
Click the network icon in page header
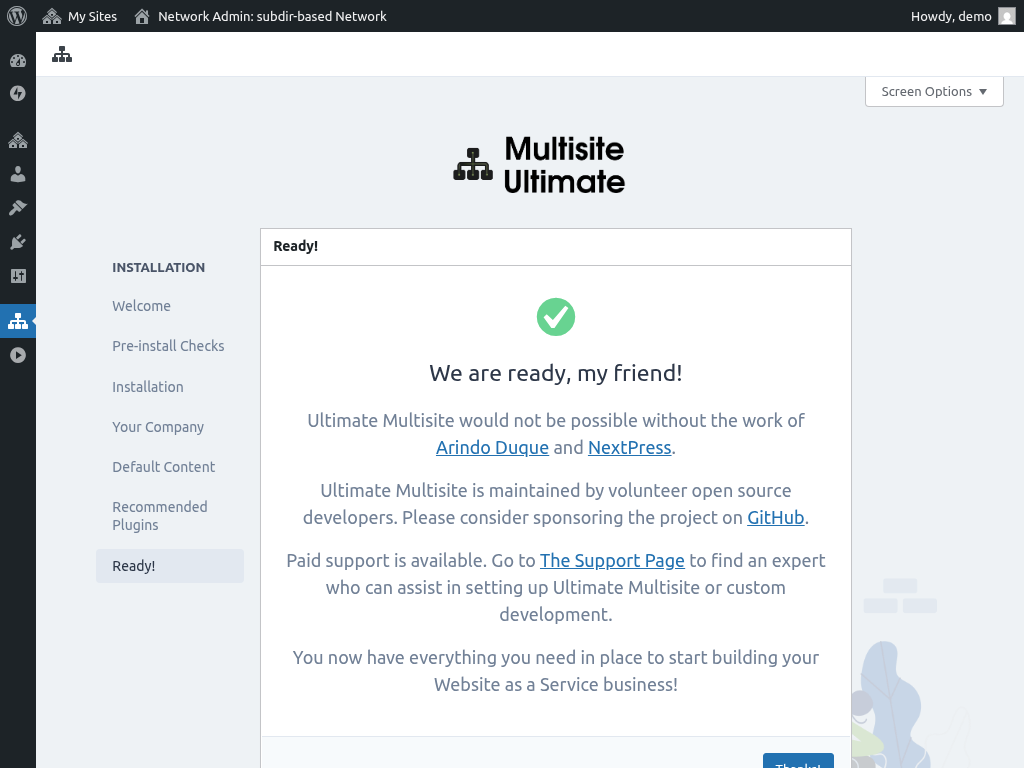(x=62, y=54)
